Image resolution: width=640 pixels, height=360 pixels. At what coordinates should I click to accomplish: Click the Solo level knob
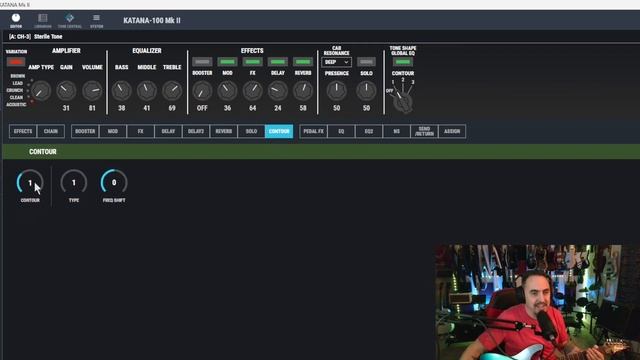pos(366,91)
